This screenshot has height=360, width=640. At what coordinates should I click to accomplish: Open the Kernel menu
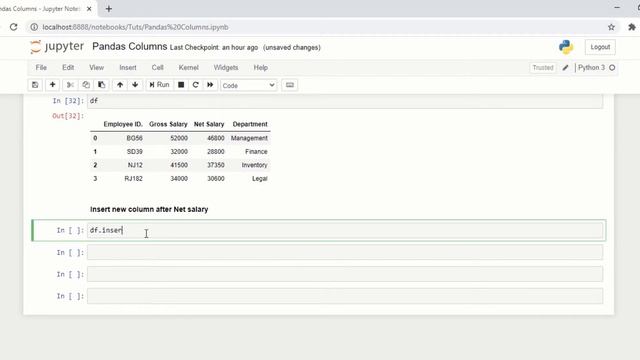coord(189,68)
